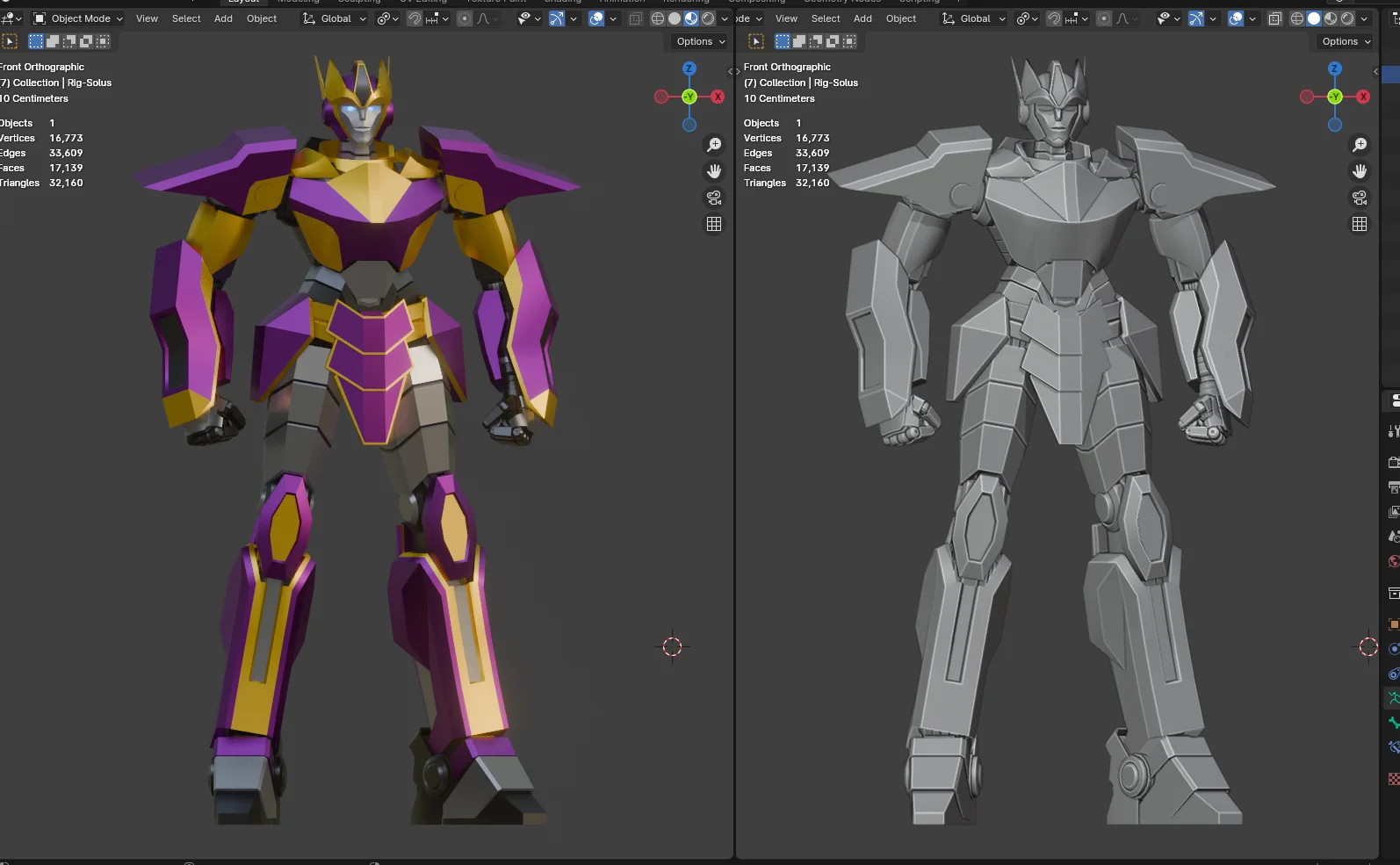Open Object menu in left viewport

(262, 18)
